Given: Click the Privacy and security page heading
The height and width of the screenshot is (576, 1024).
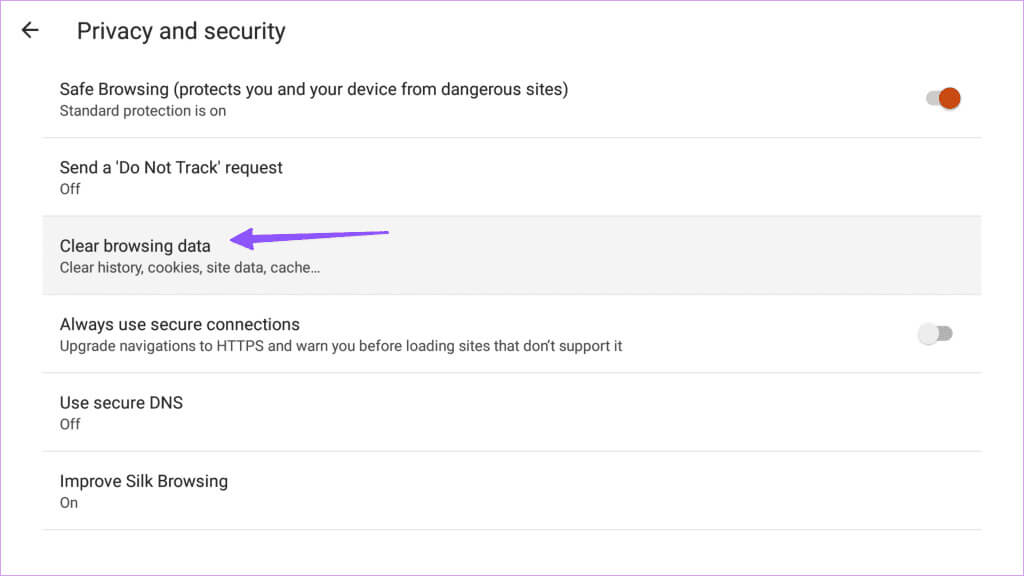Looking at the screenshot, I should [181, 31].
